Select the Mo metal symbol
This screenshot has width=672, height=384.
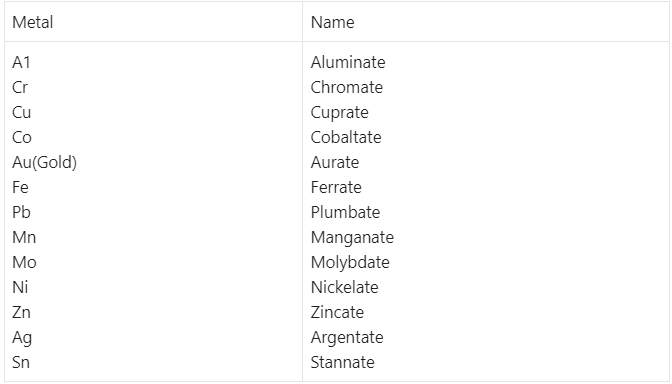[x=24, y=262]
